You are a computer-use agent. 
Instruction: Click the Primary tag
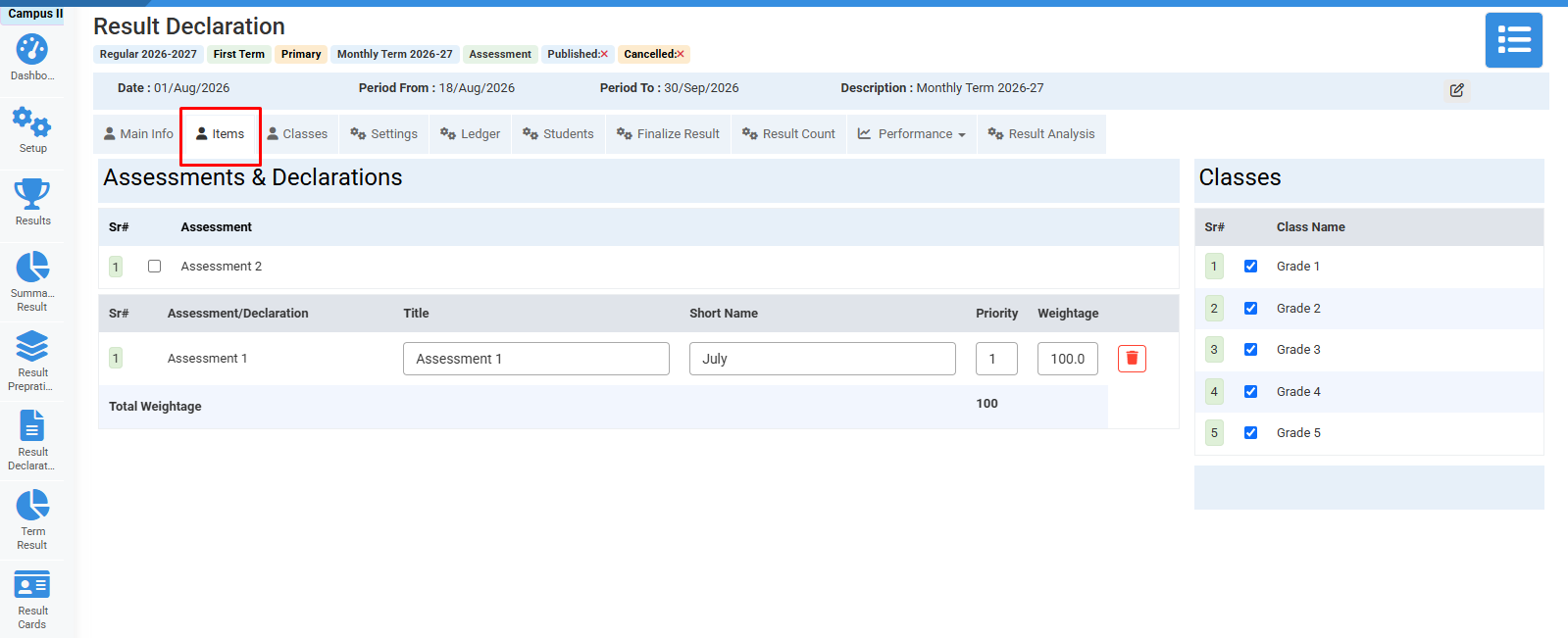pyautogui.click(x=301, y=54)
